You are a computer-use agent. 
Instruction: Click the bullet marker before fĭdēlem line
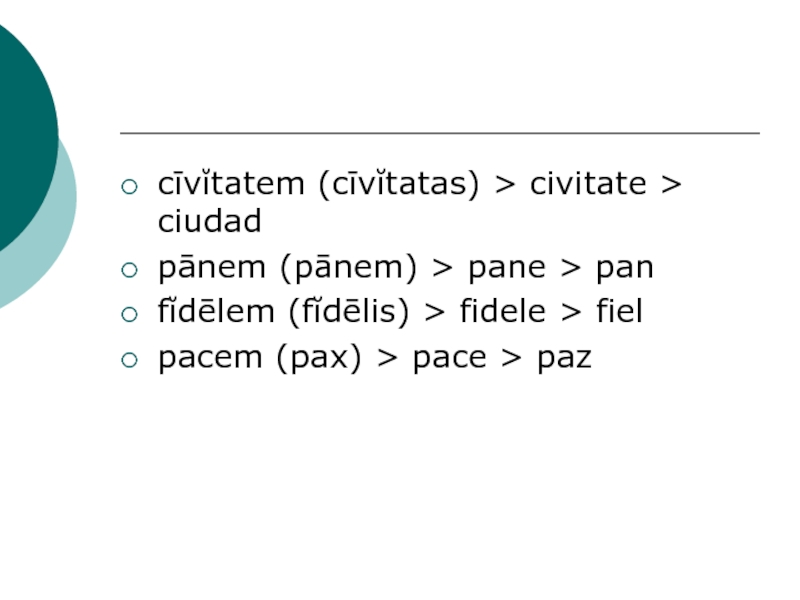127,314
